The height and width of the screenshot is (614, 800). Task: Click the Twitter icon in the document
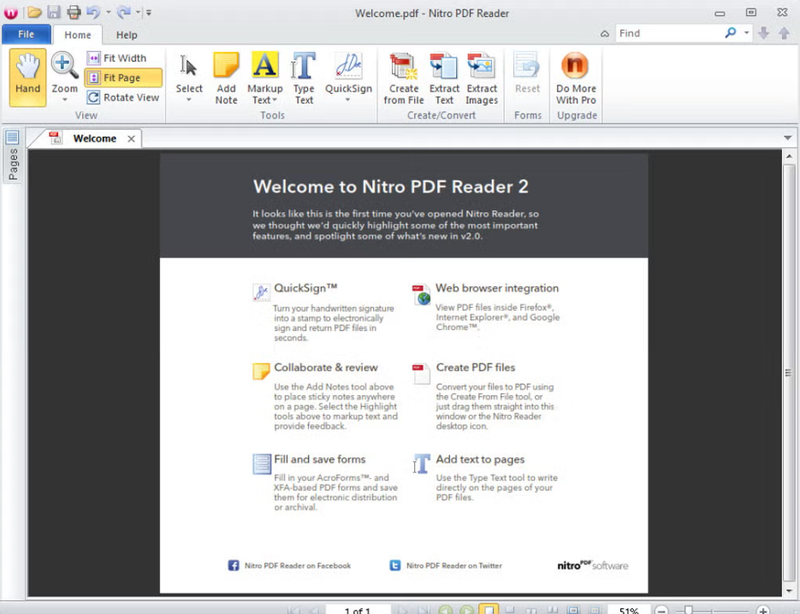click(x=395, y=566)
